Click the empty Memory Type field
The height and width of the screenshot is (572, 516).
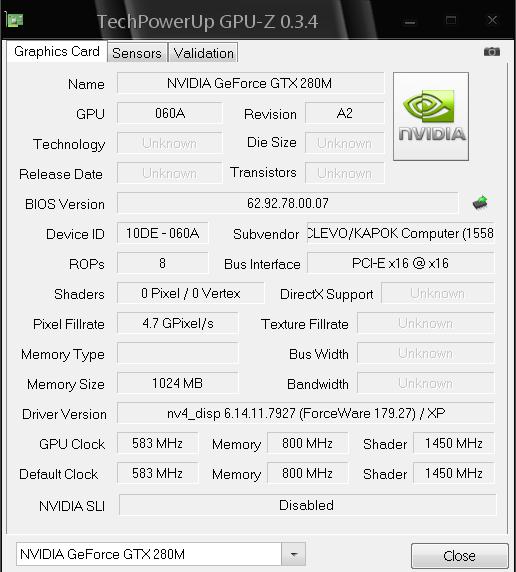point(178,353)
